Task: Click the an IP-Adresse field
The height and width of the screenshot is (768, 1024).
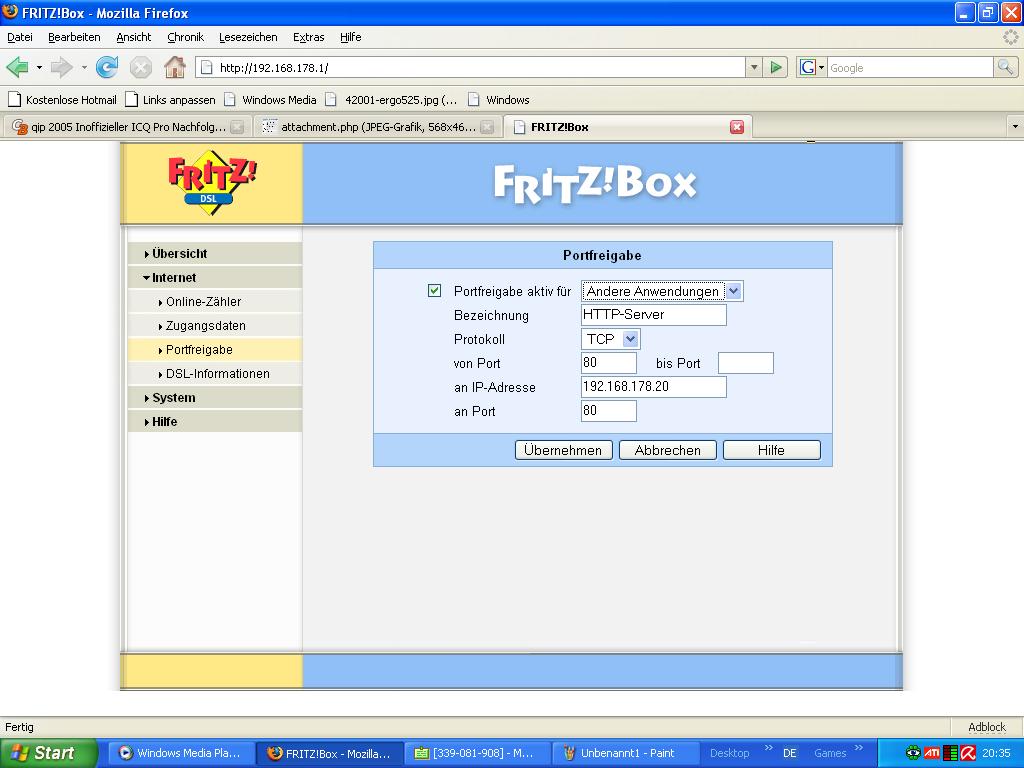Action: click(654, 387)
